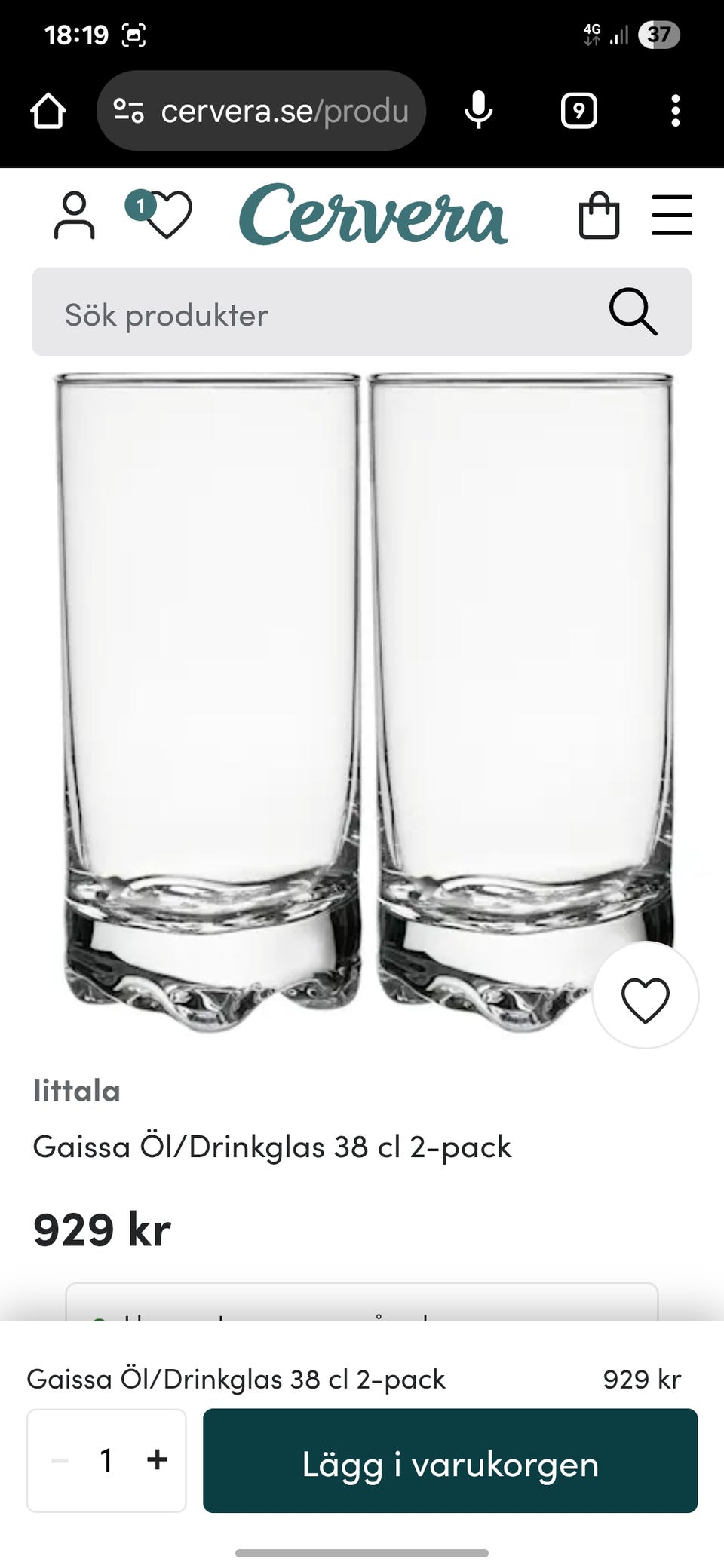
Task: Decrease quantity with the minus button
Action: 60,1460
